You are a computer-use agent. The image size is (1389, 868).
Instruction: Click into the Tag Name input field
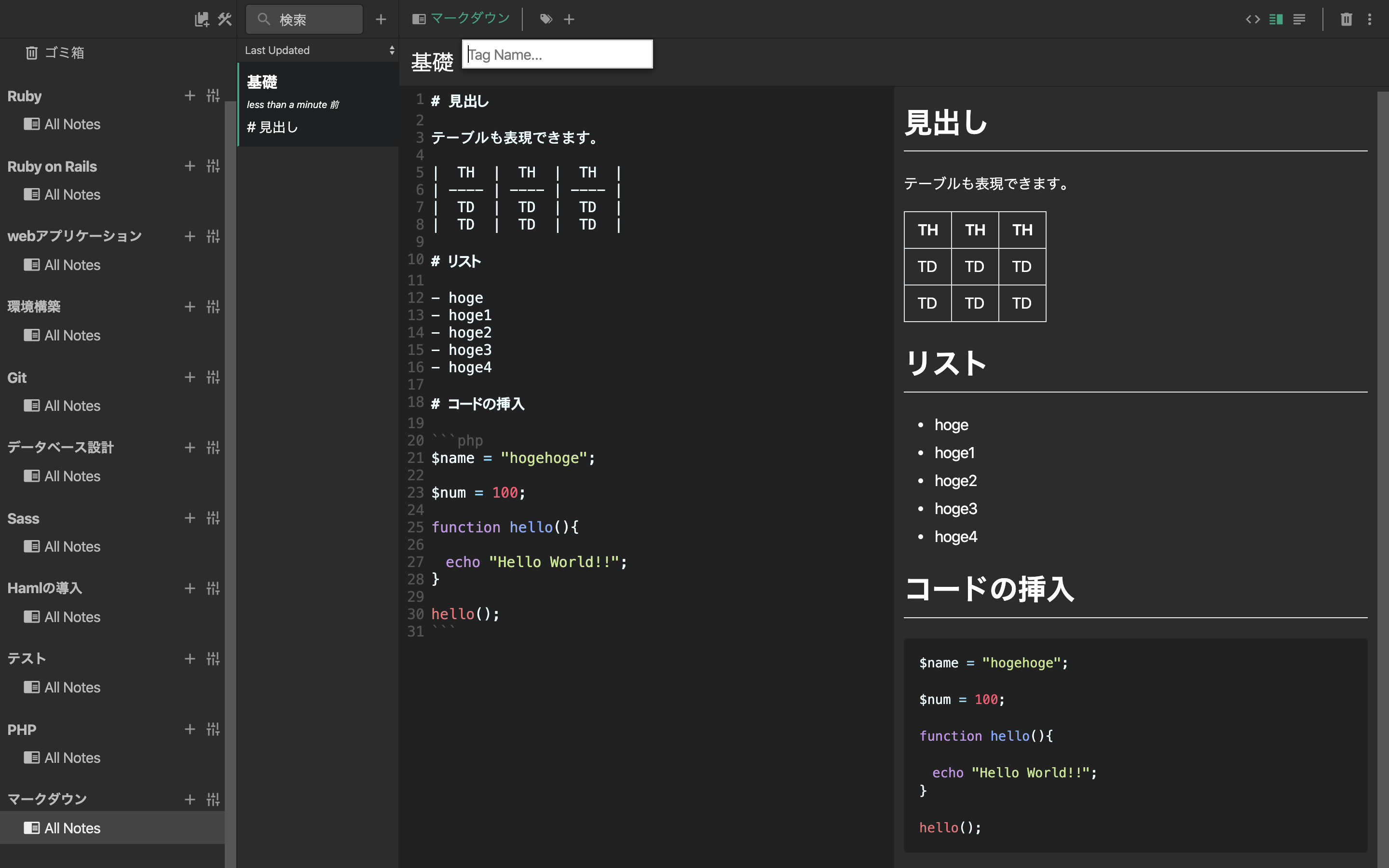point(557,54)
